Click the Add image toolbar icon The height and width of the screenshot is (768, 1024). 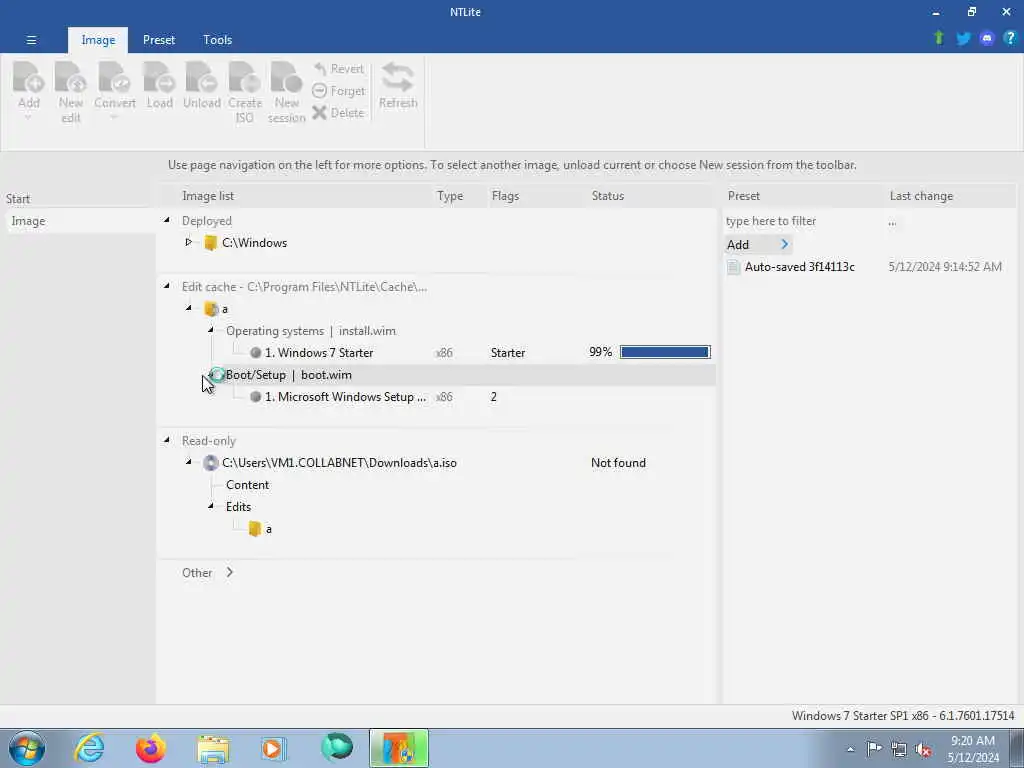click(29, 77)
